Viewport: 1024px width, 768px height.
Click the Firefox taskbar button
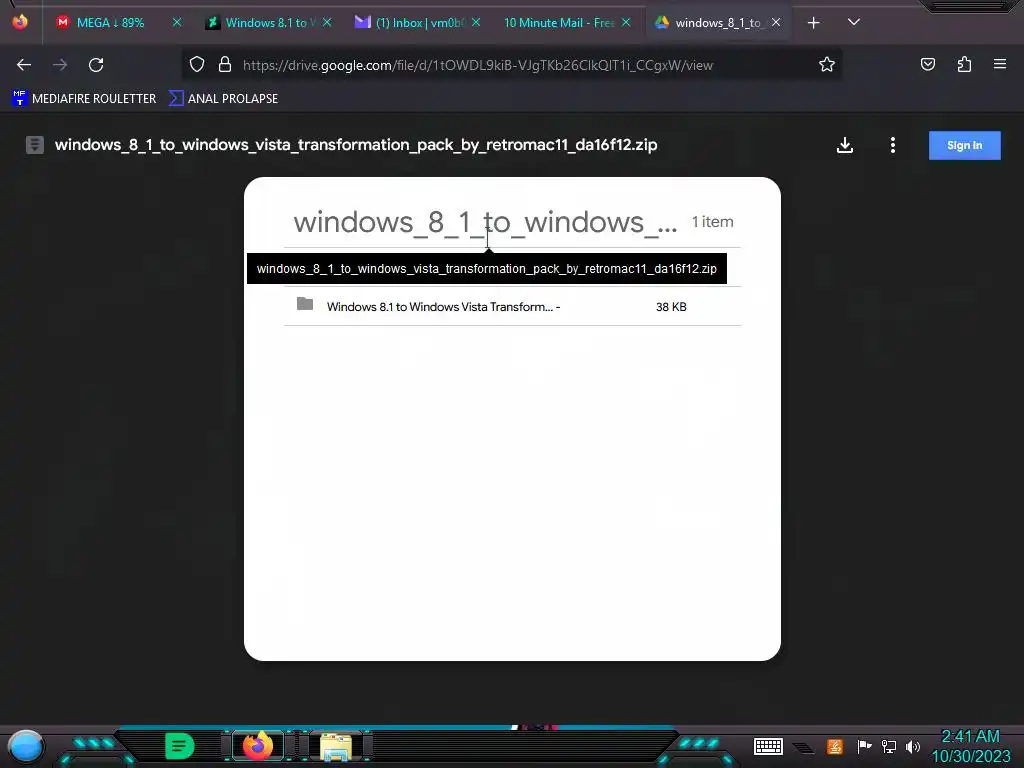(x=258, y=746)
